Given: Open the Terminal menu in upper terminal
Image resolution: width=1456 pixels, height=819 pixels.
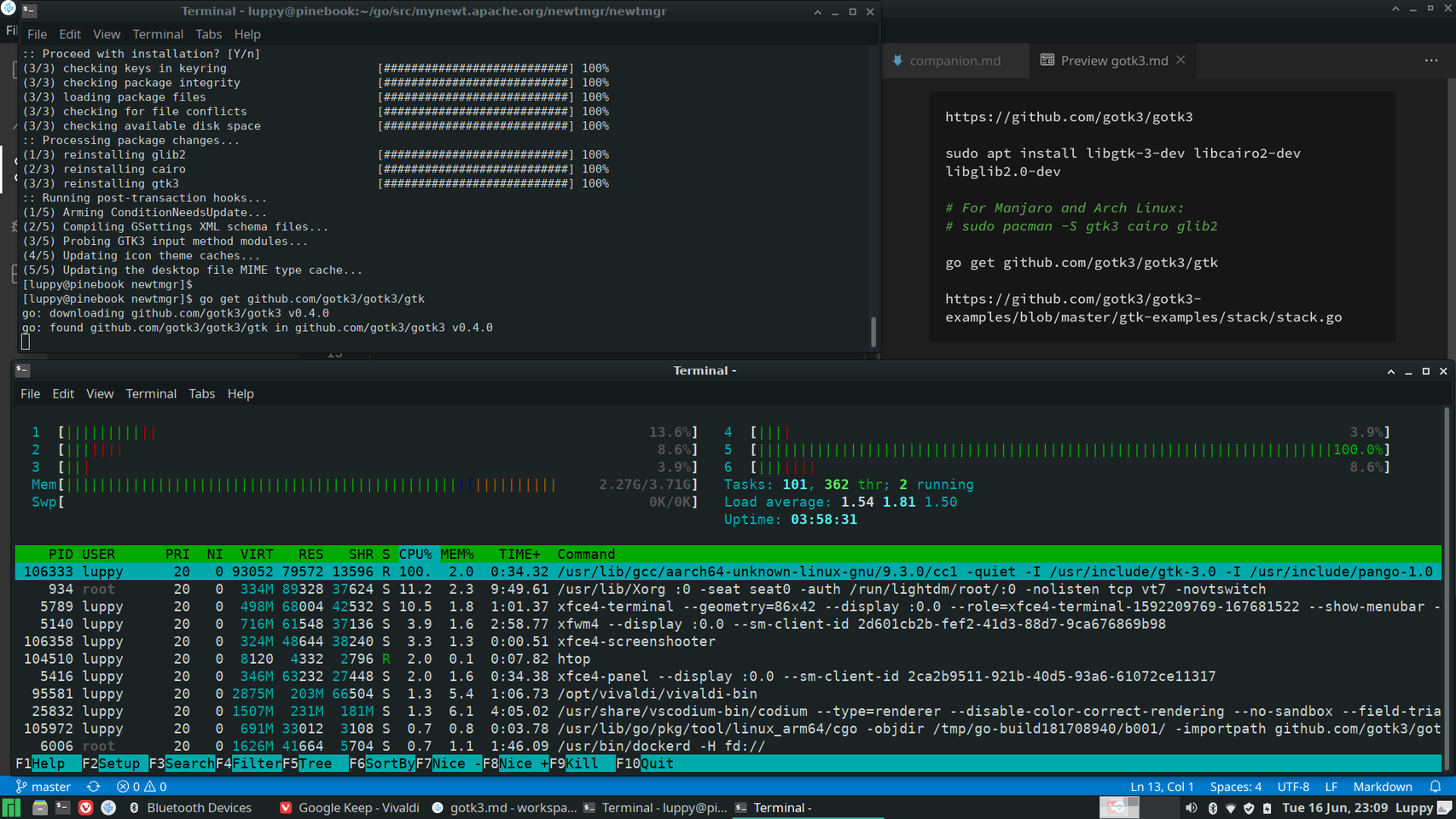Looking at the screenshot, I should (157, 34).
